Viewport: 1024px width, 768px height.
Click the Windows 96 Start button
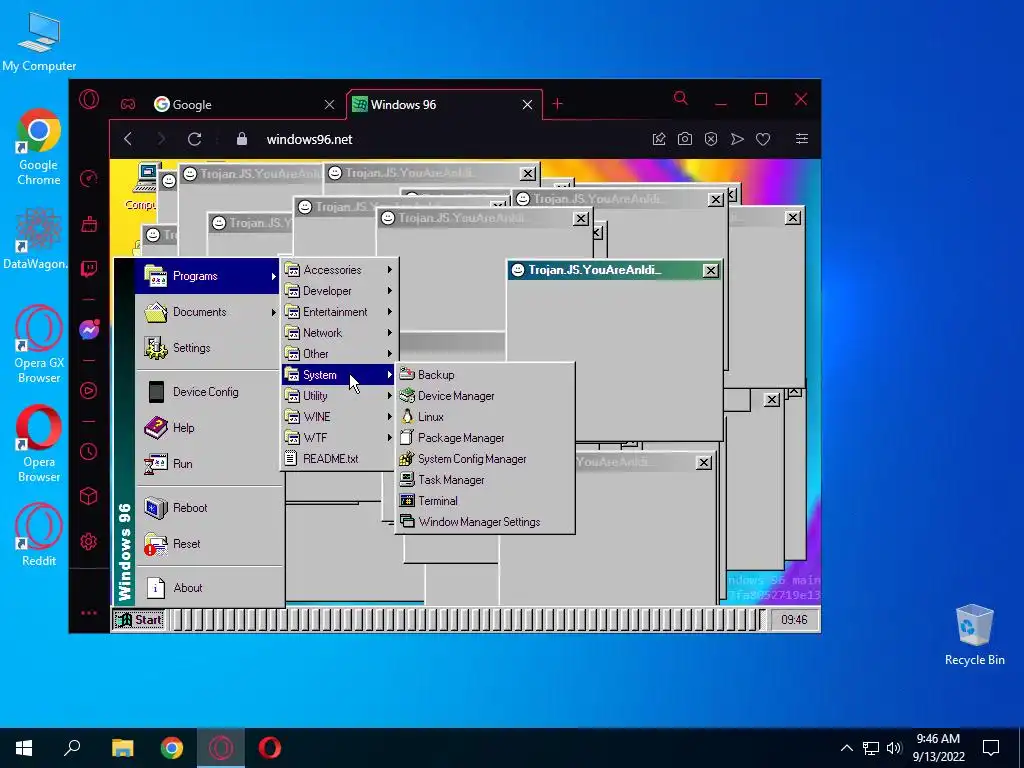click(138, 620)
